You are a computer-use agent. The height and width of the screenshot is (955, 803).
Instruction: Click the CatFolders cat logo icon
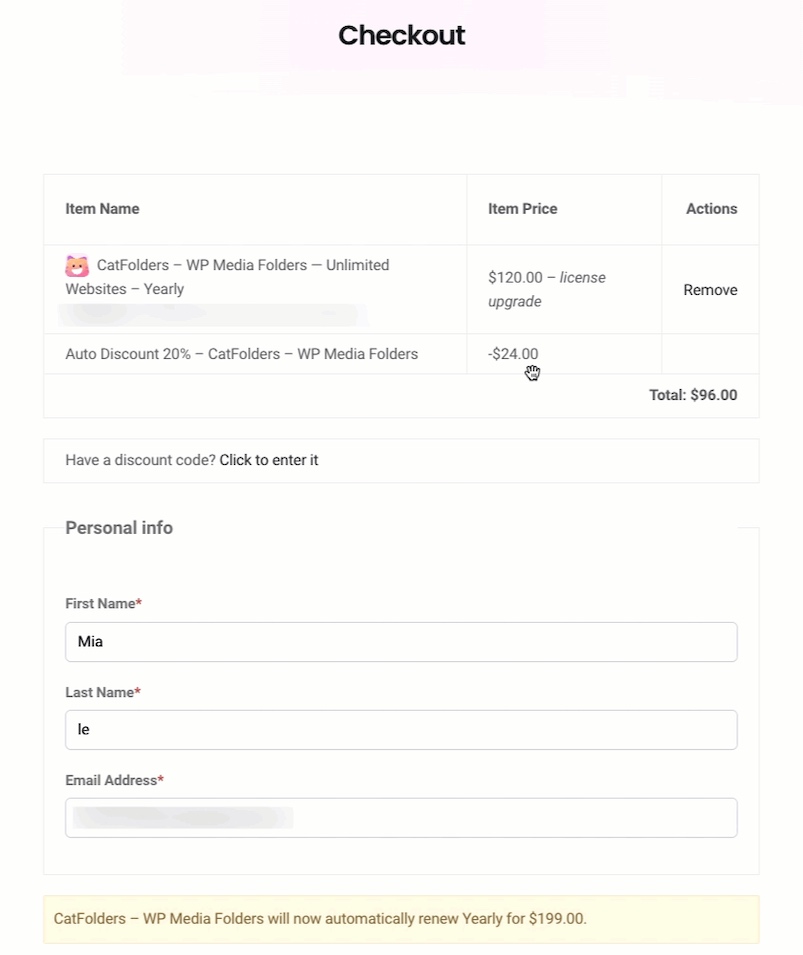pyautogui.click(x=77, y=266)
